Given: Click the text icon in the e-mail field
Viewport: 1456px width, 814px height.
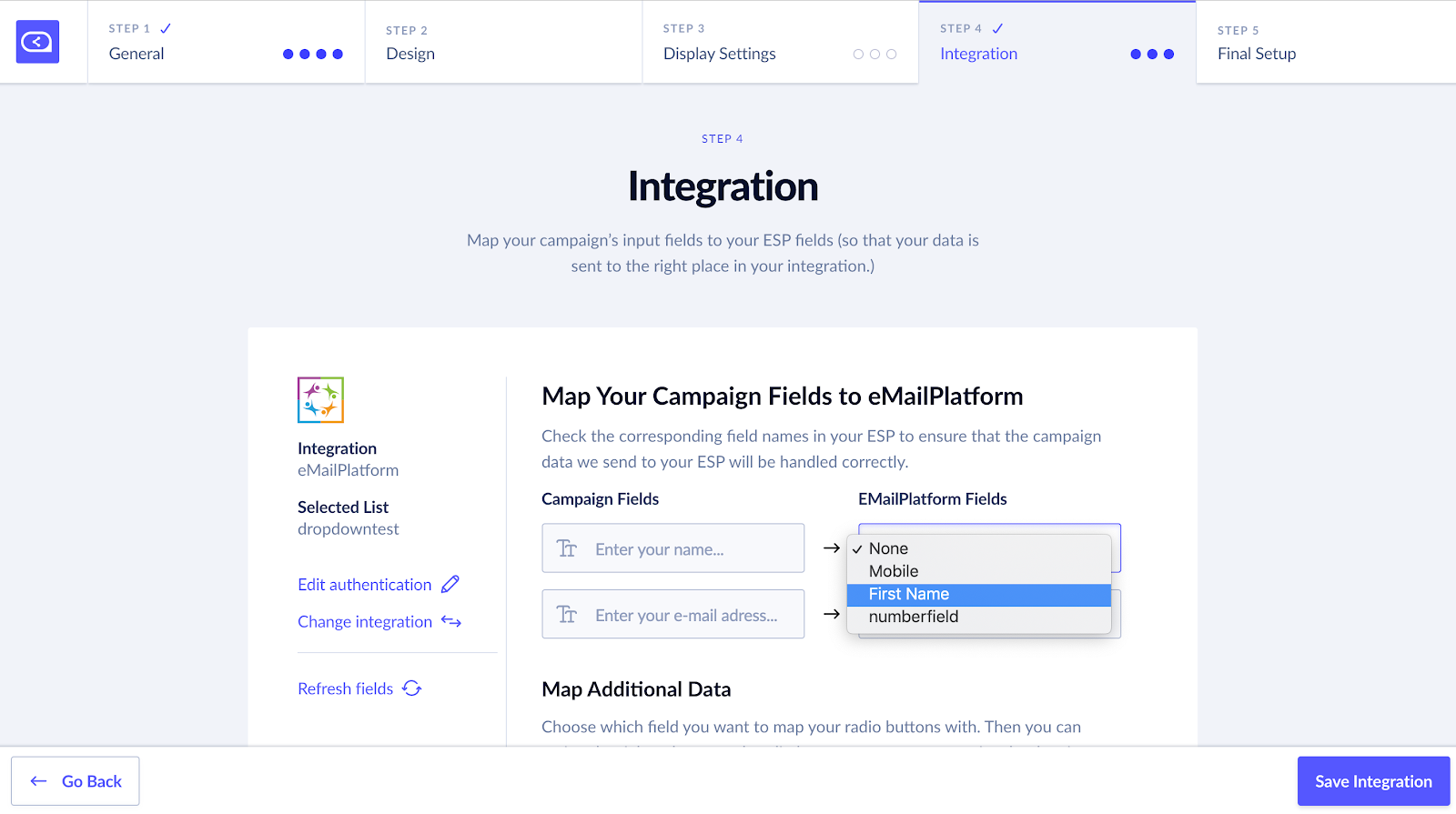Looking at the screenshot, I should (567, 615).
